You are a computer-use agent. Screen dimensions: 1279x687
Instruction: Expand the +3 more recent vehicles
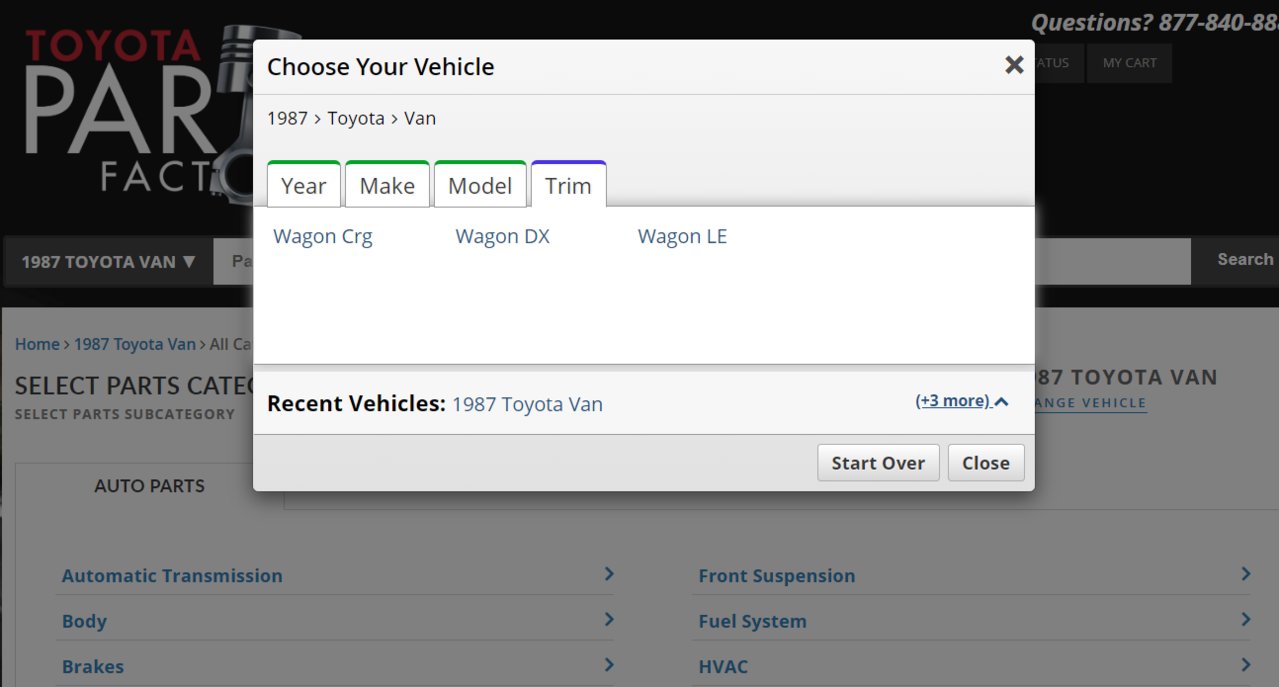point(962,401)
